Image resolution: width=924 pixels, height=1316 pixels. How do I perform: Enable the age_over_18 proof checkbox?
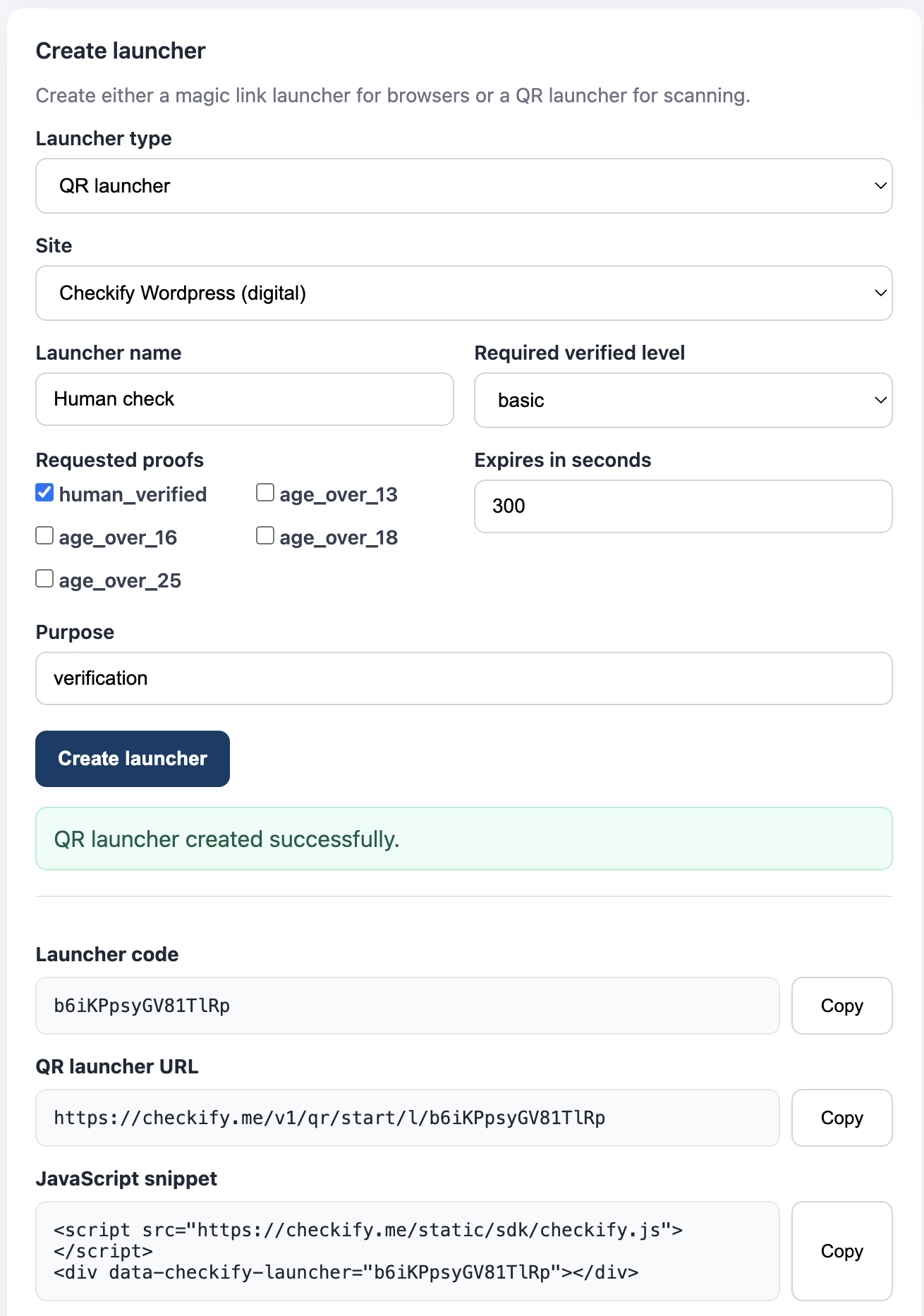click(x=265, y=536)
